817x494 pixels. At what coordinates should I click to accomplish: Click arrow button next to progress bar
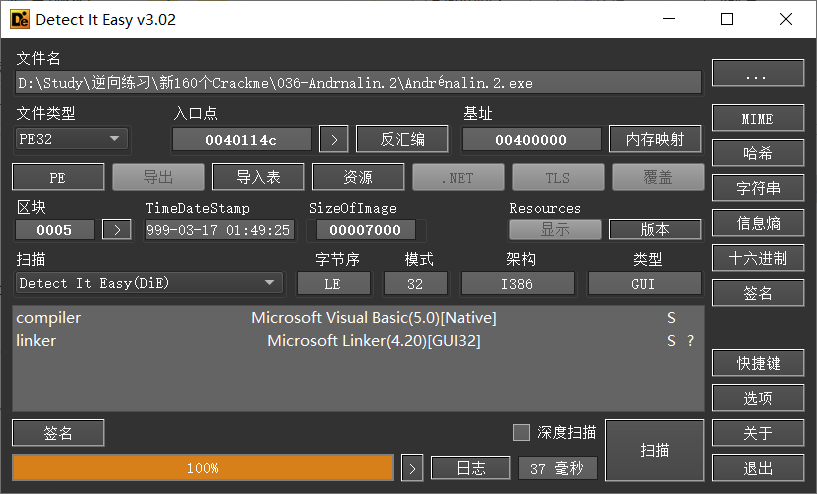click(x=411, y=468)
